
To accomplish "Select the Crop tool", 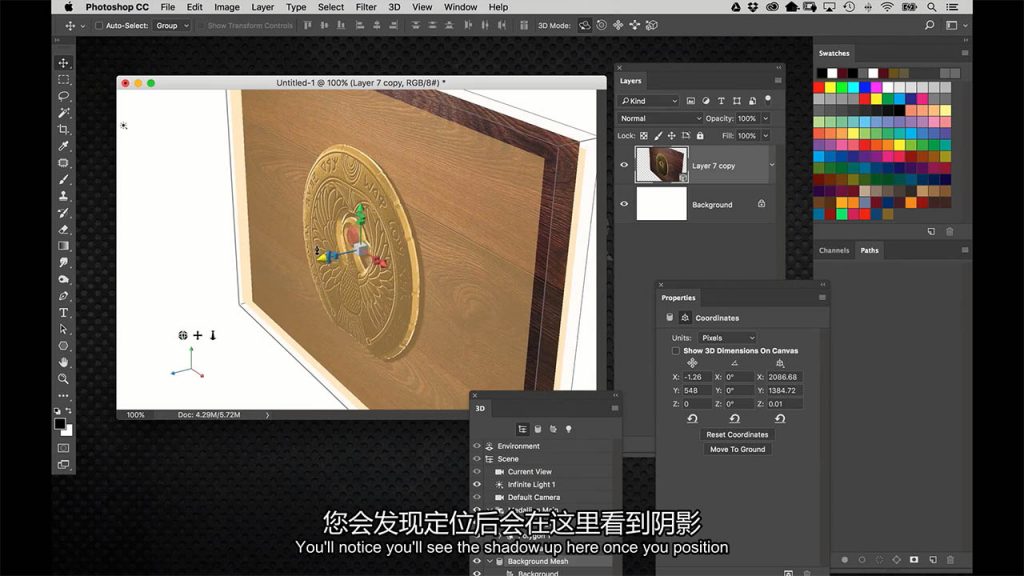I will 63,129.
